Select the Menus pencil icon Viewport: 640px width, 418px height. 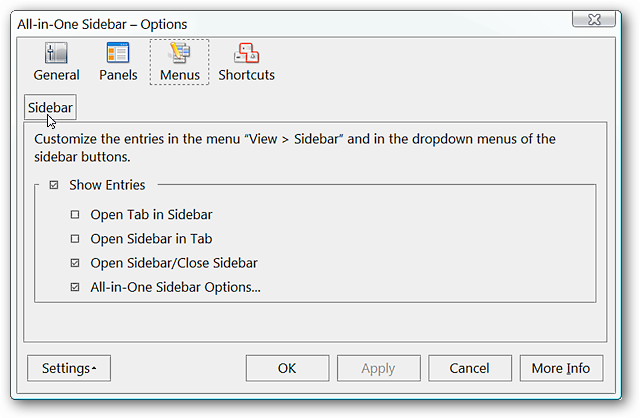click(x=180, y=53)
